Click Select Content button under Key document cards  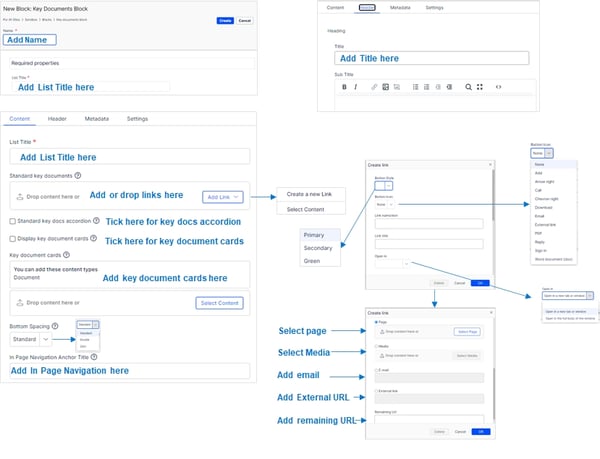click(x=220, y=303)
